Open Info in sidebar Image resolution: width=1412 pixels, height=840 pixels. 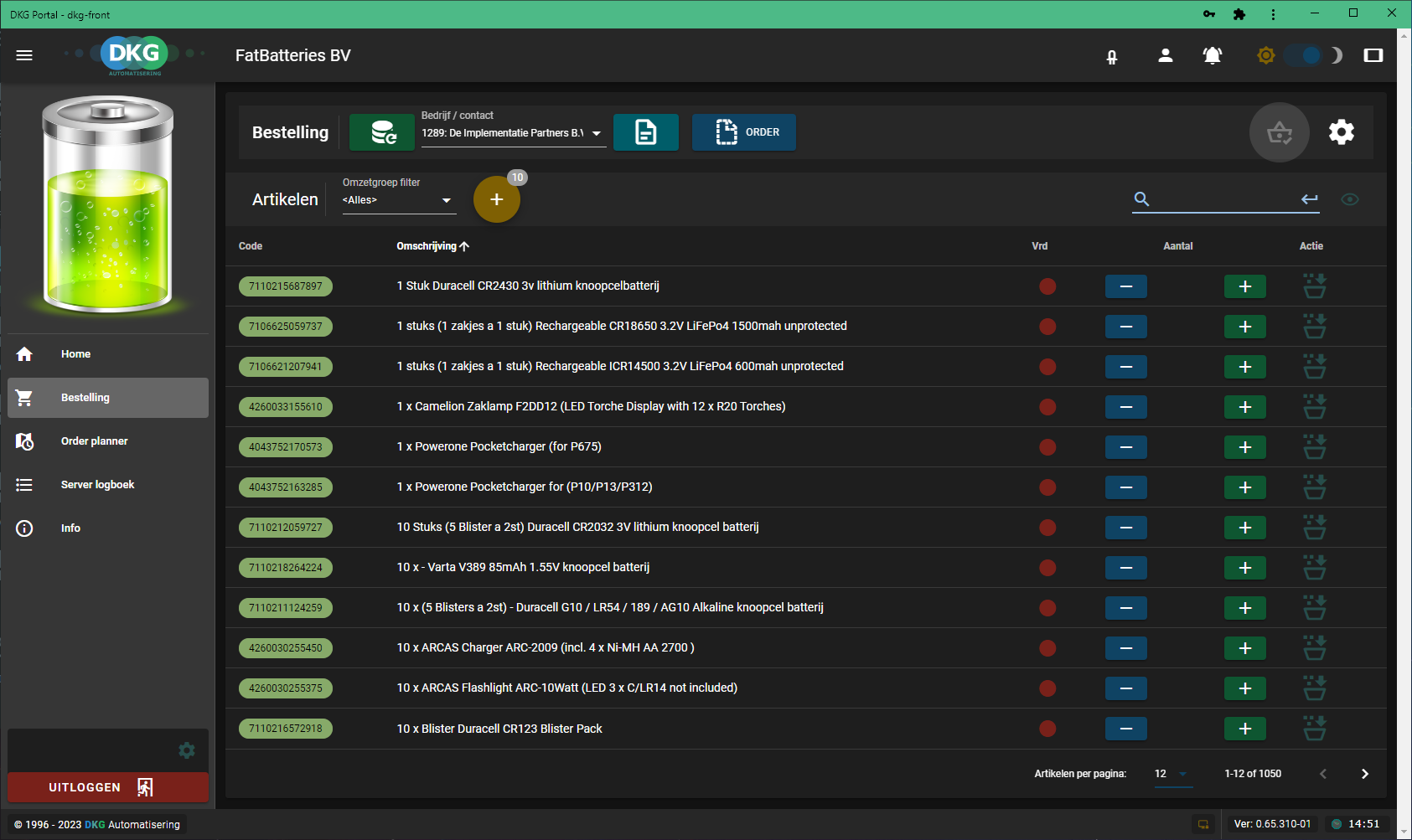pos(108,528)
